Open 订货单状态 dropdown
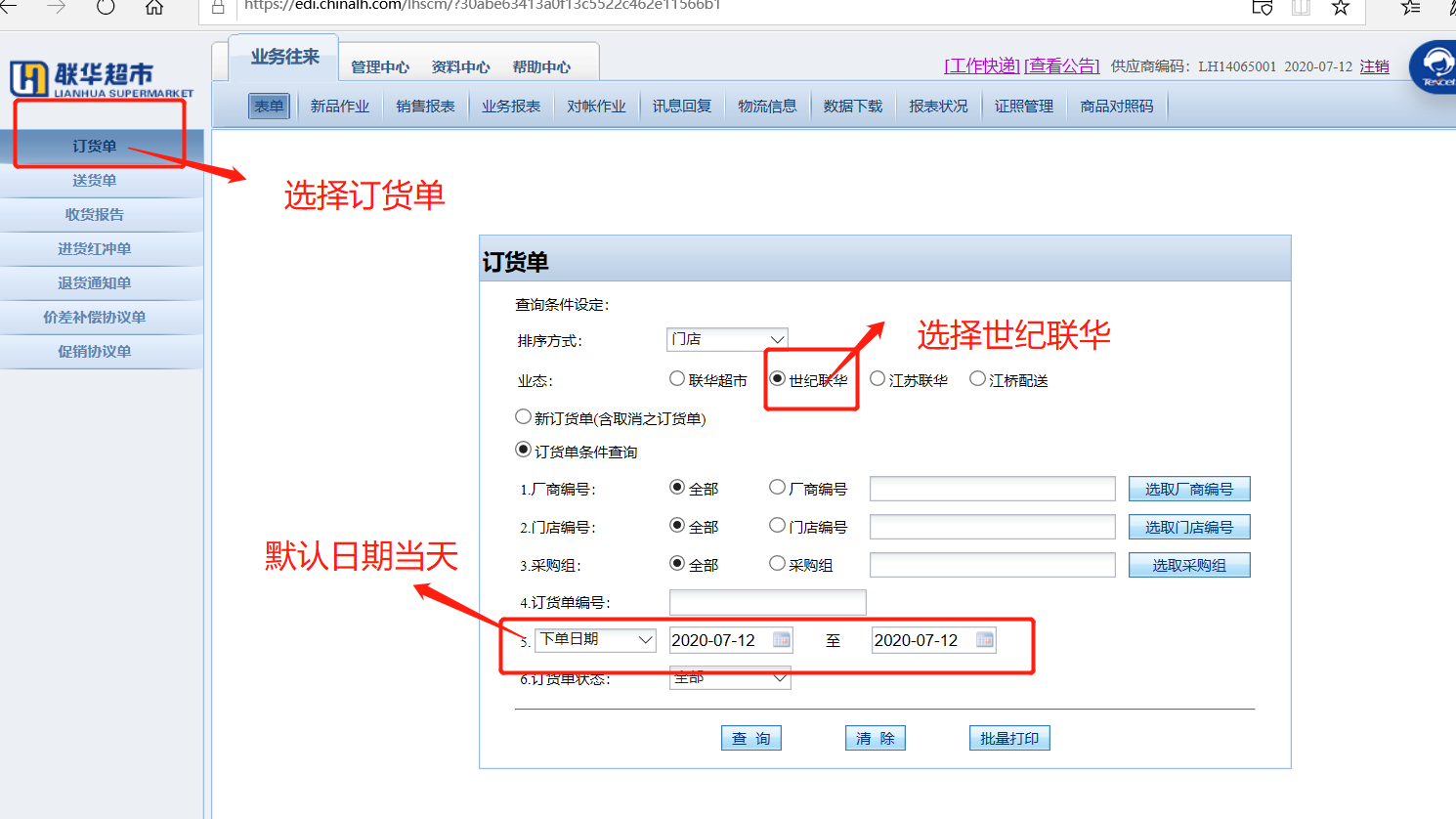The height and width of the screenshot is (819, 1456). tap(730, 677)
